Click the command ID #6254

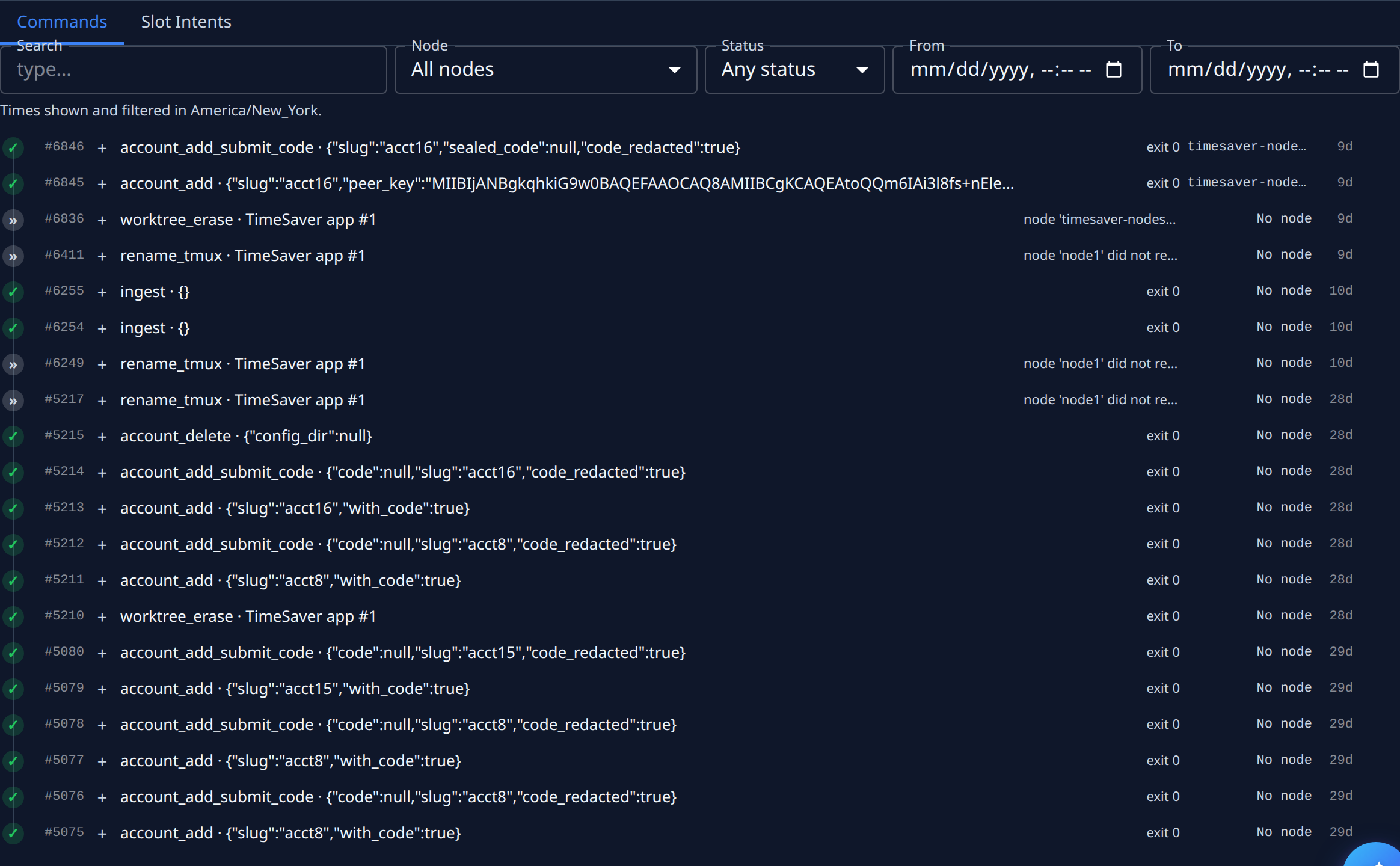64,327
